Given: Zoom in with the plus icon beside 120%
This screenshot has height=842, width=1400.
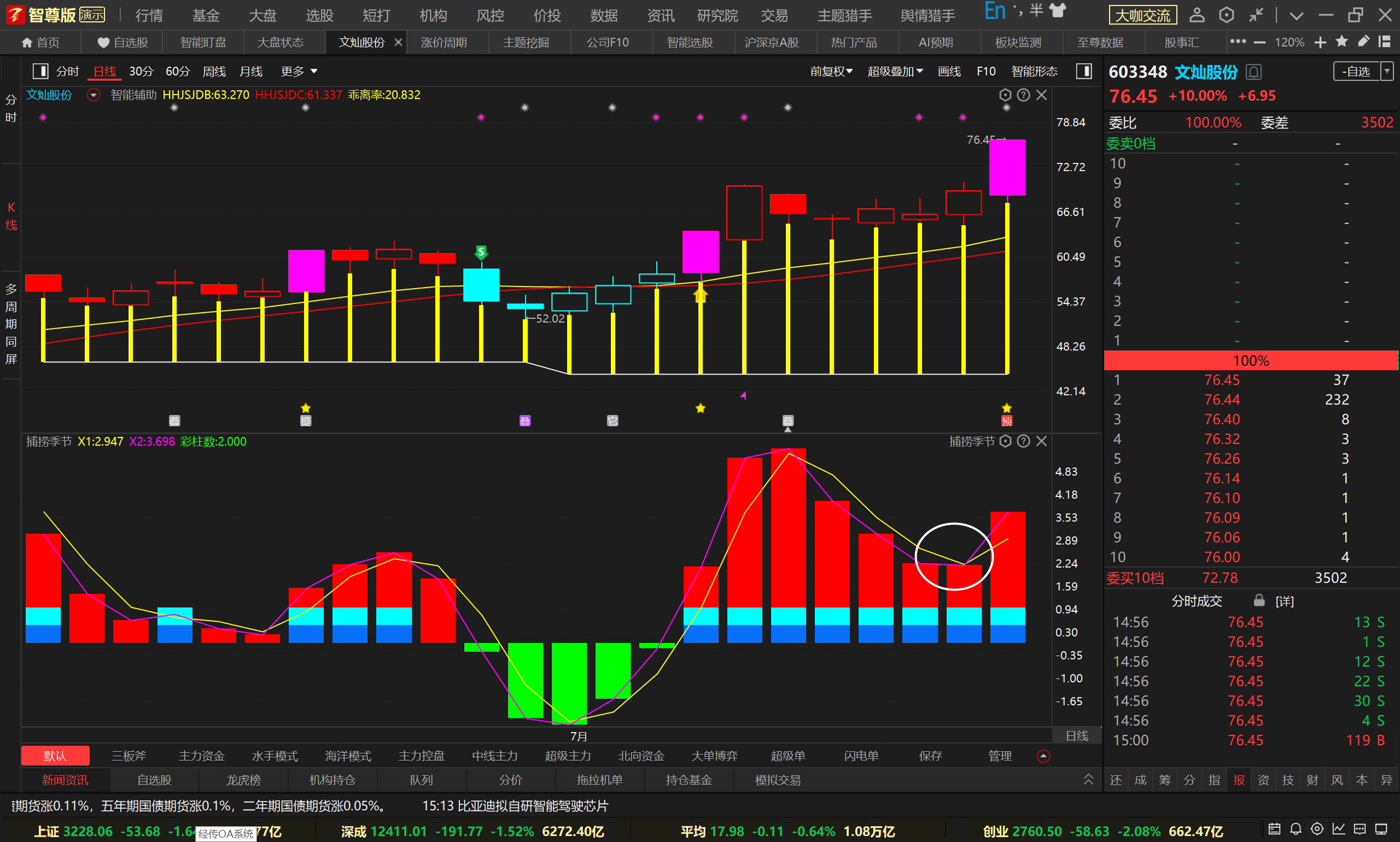Looking at the screenshot, I should (x=1320, y=43).
